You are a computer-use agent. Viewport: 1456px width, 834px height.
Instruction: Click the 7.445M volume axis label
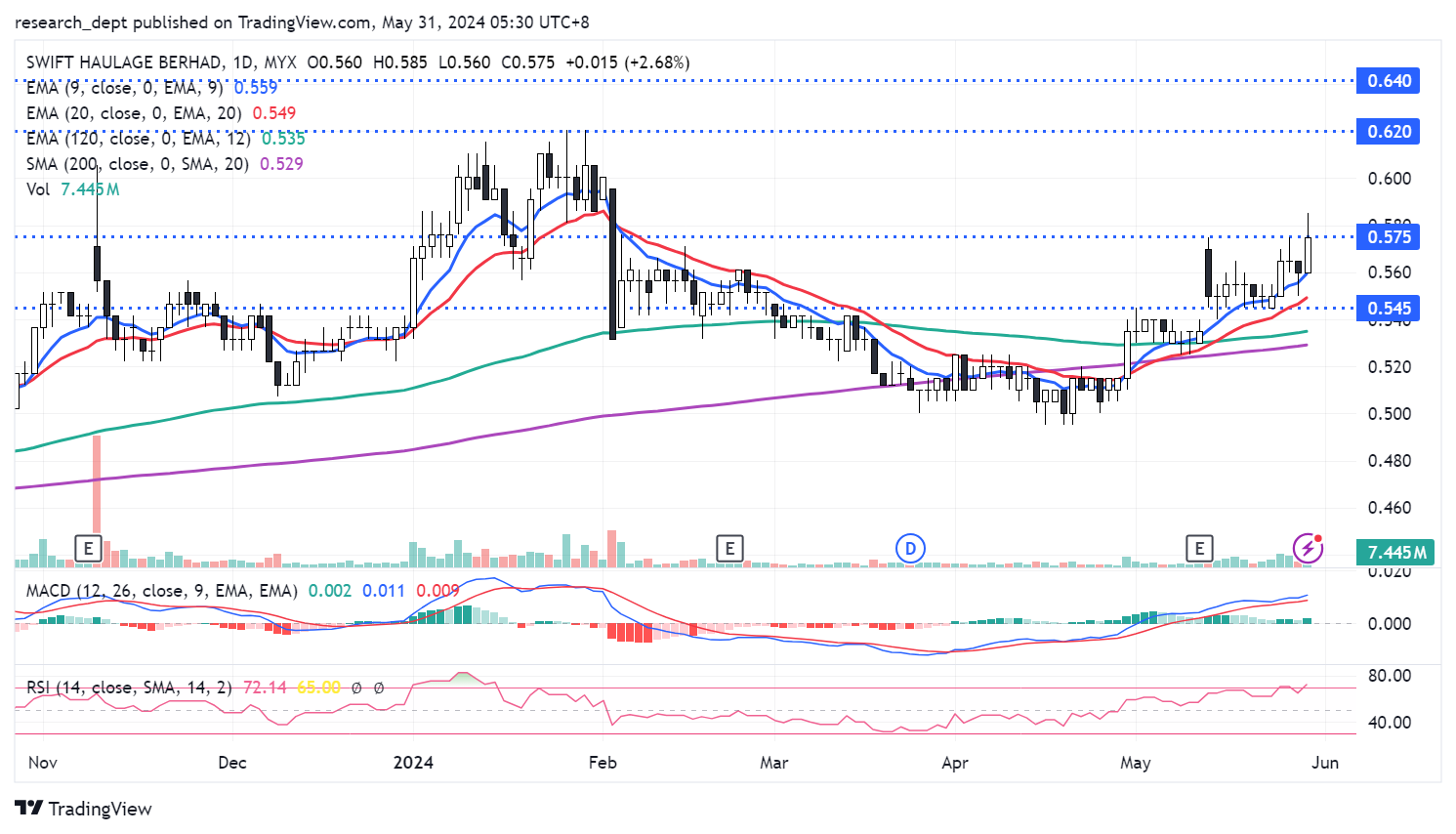(x=1396, y=553)
